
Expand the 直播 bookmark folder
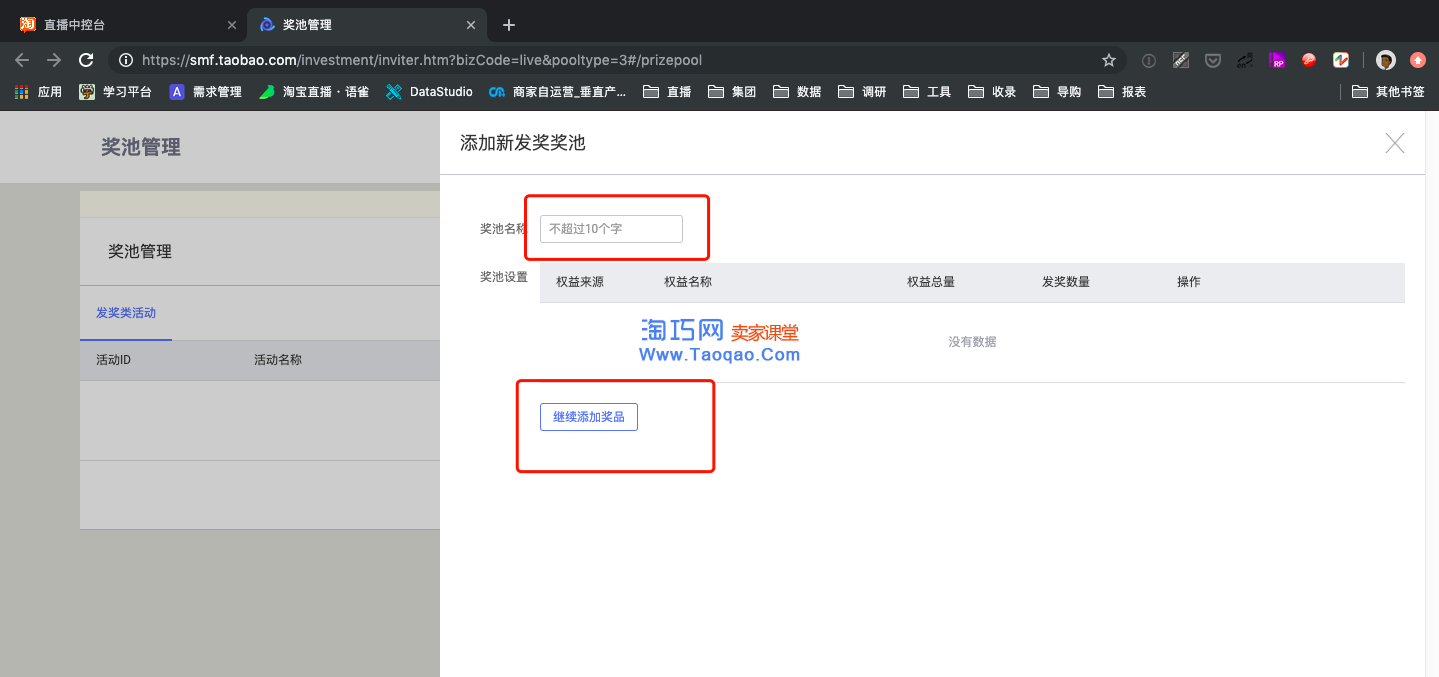pos(667,92)
